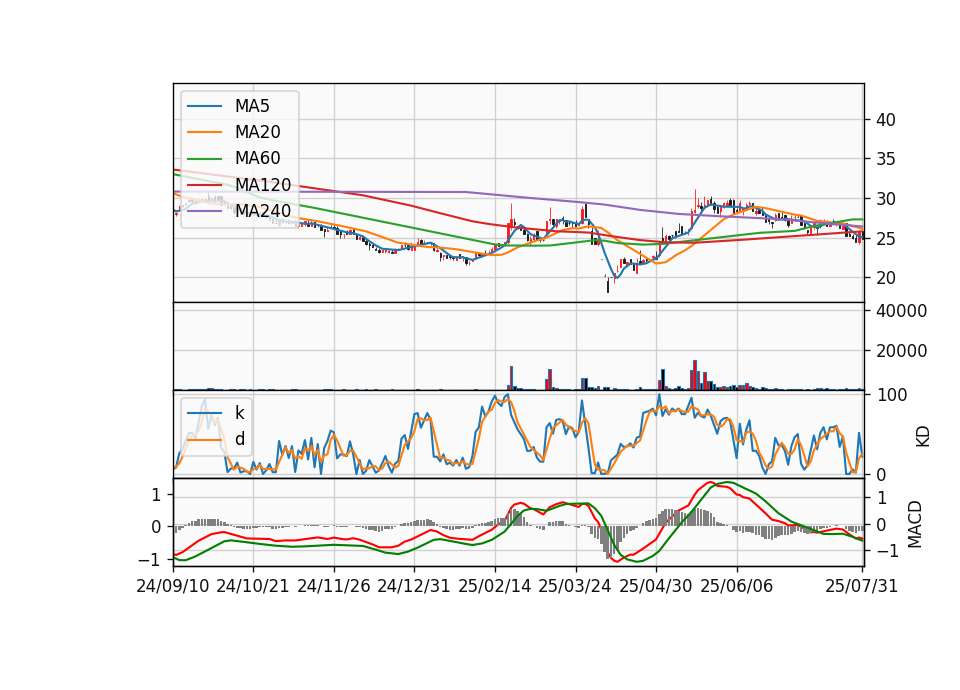Click the 25/06/06 date axis label
This screenshot has height=690, width=960.
click(737, 586)
